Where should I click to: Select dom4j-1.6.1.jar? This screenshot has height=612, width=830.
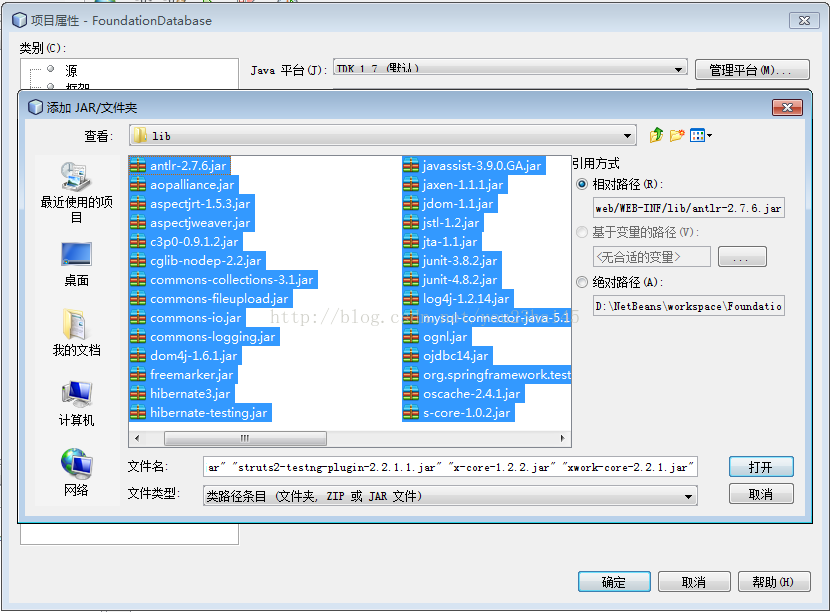185,356
